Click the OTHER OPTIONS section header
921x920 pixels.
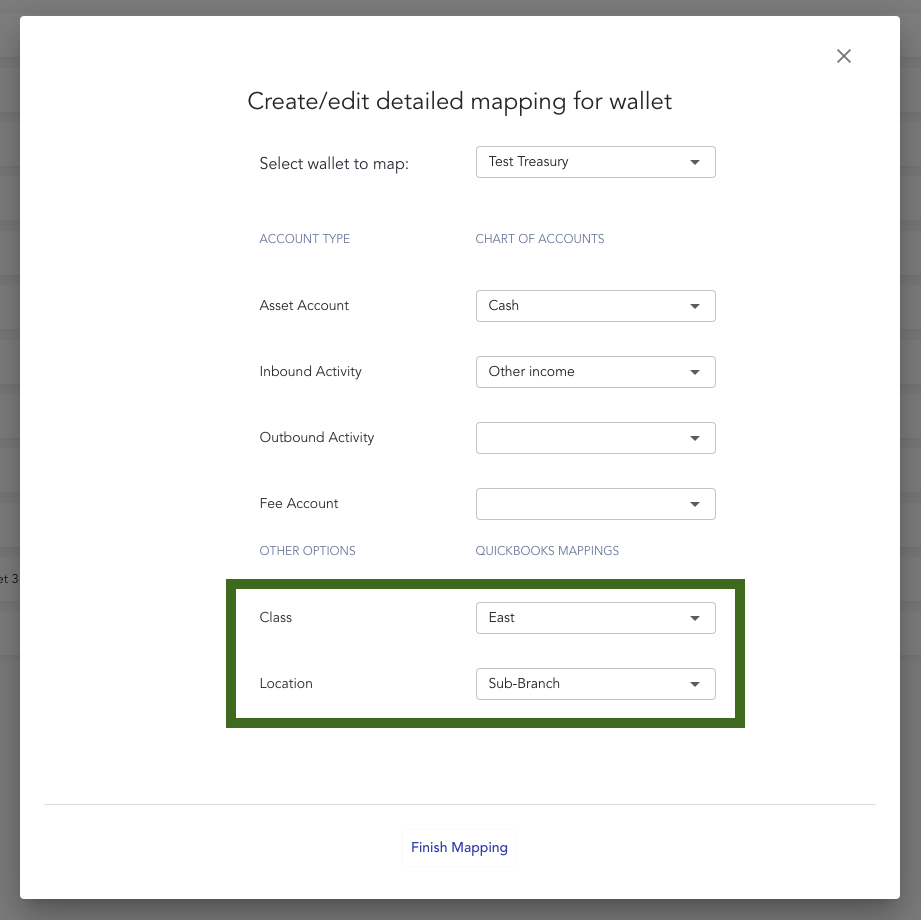tap(307, 551)
